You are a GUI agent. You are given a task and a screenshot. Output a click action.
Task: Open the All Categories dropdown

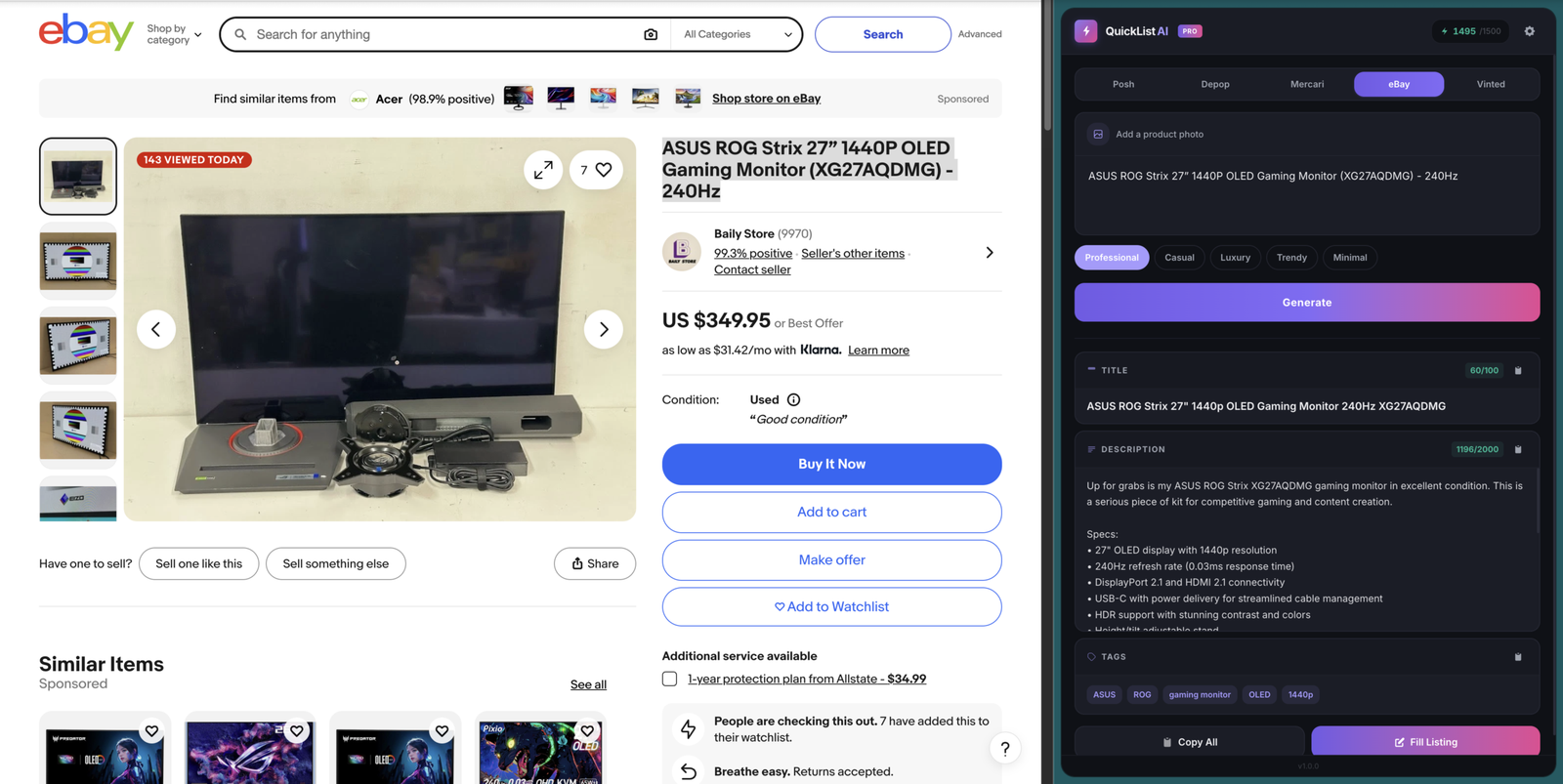pyautogui.click(x=738, y=34)
